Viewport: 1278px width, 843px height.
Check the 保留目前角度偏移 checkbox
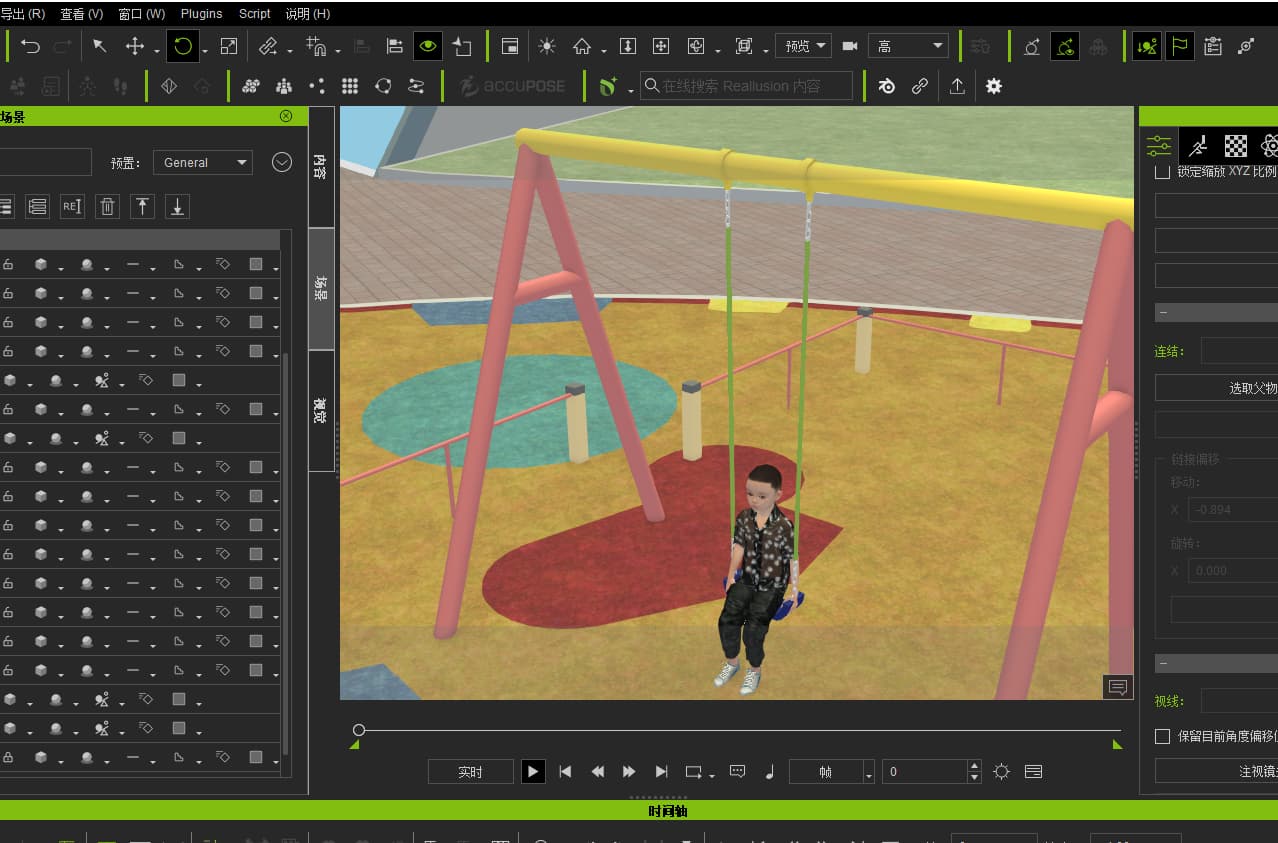coord(1162,736)
